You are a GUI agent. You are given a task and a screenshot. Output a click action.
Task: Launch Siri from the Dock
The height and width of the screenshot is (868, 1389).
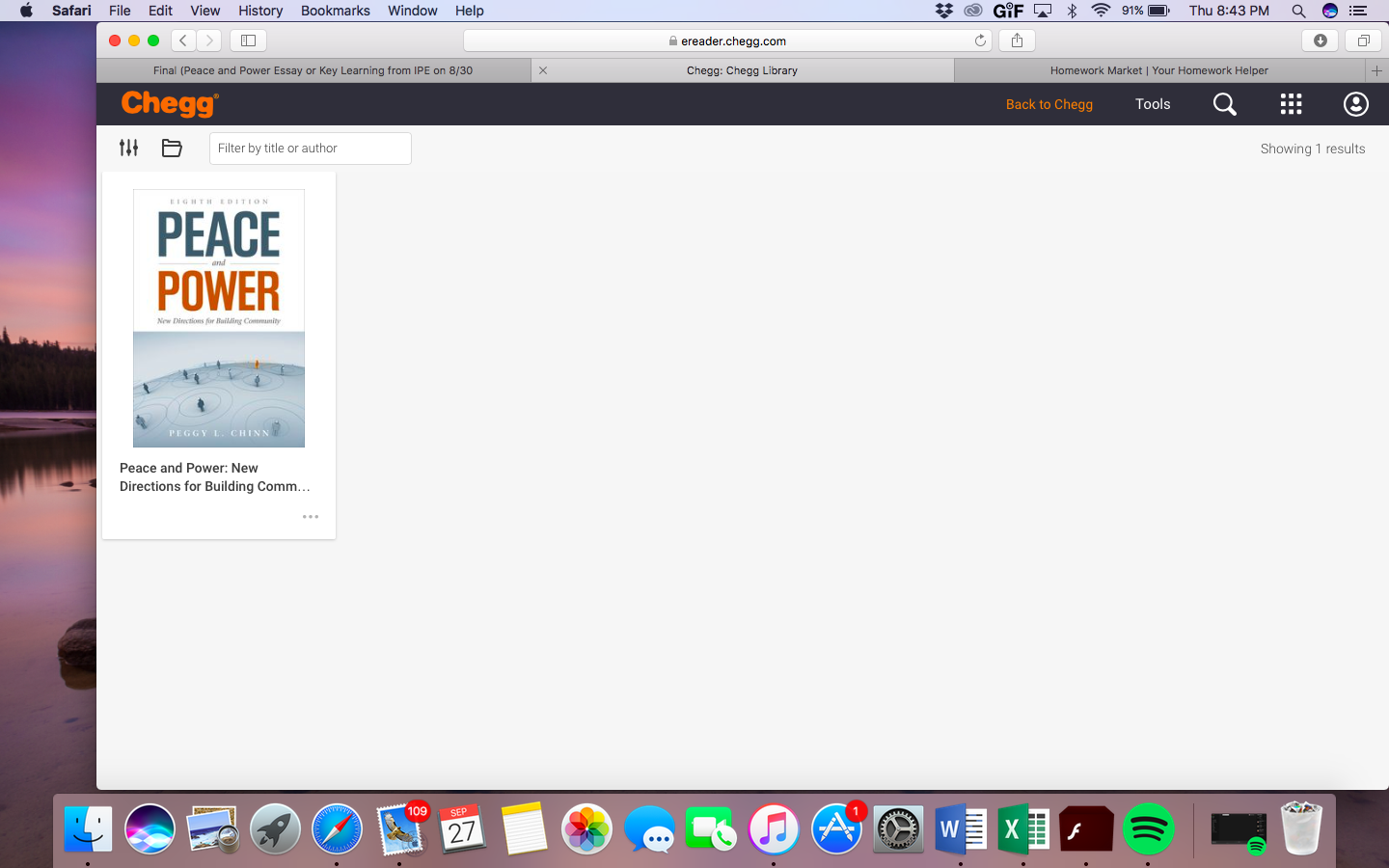150,828
